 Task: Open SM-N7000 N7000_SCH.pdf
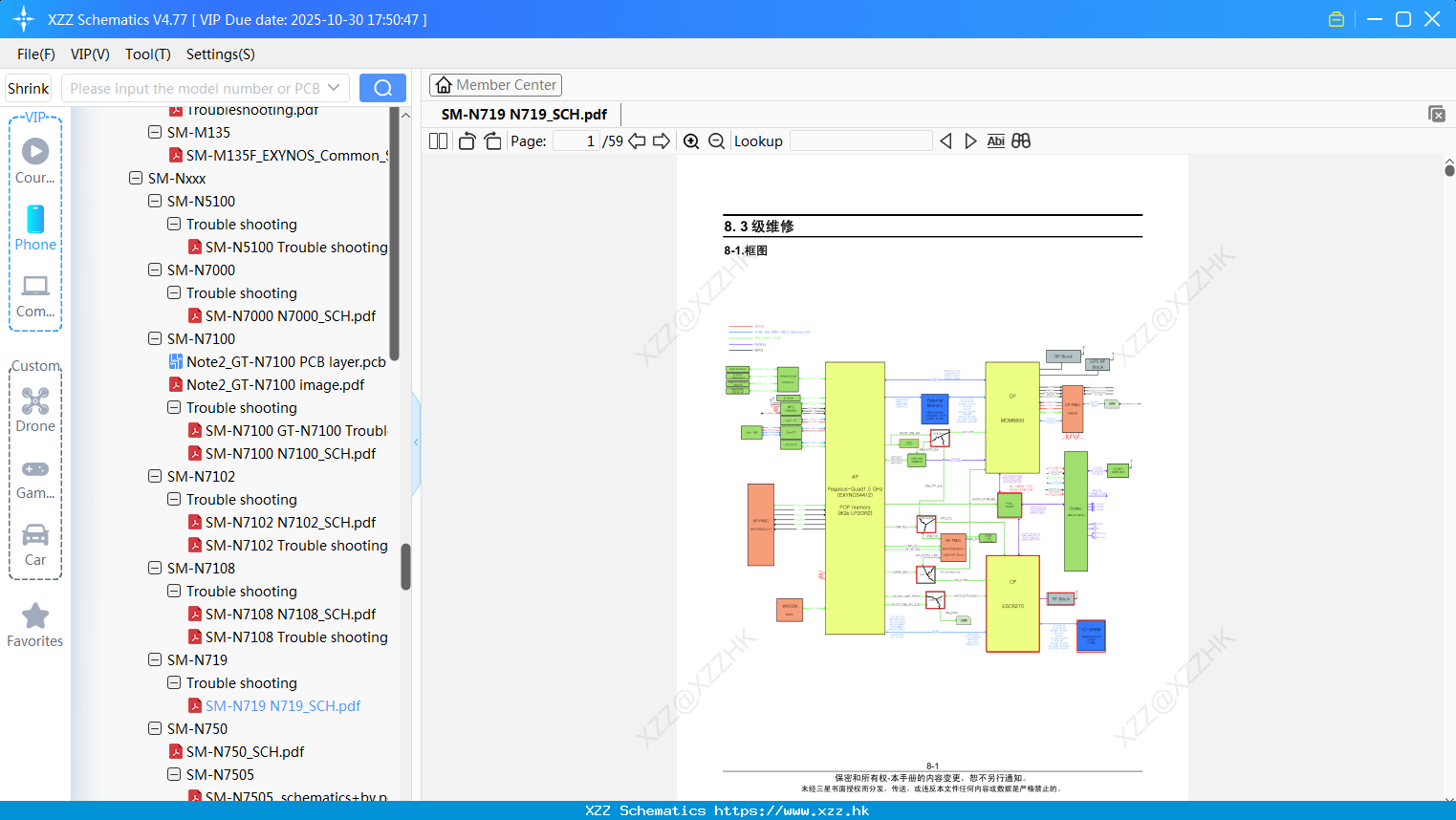click(x=291, y=315)
